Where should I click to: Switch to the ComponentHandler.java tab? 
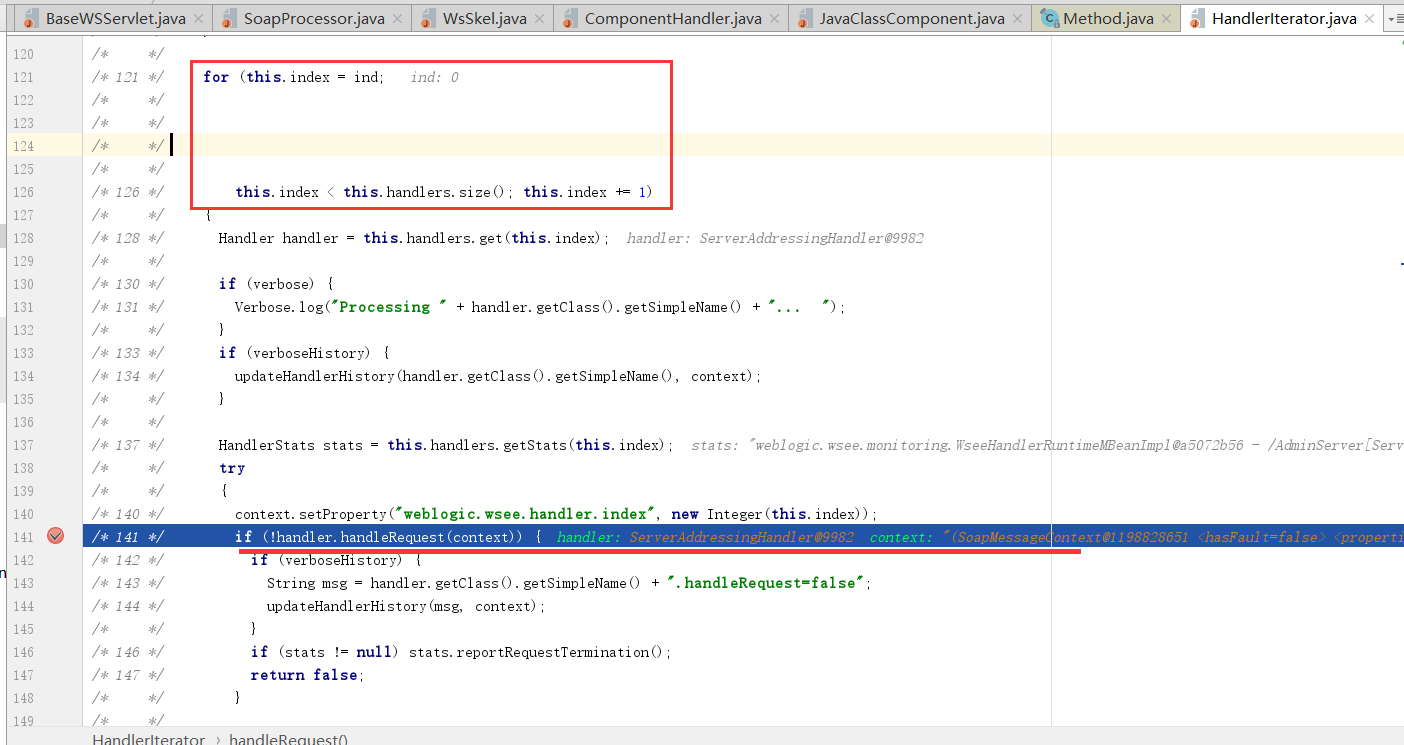(x=672, y=18)
